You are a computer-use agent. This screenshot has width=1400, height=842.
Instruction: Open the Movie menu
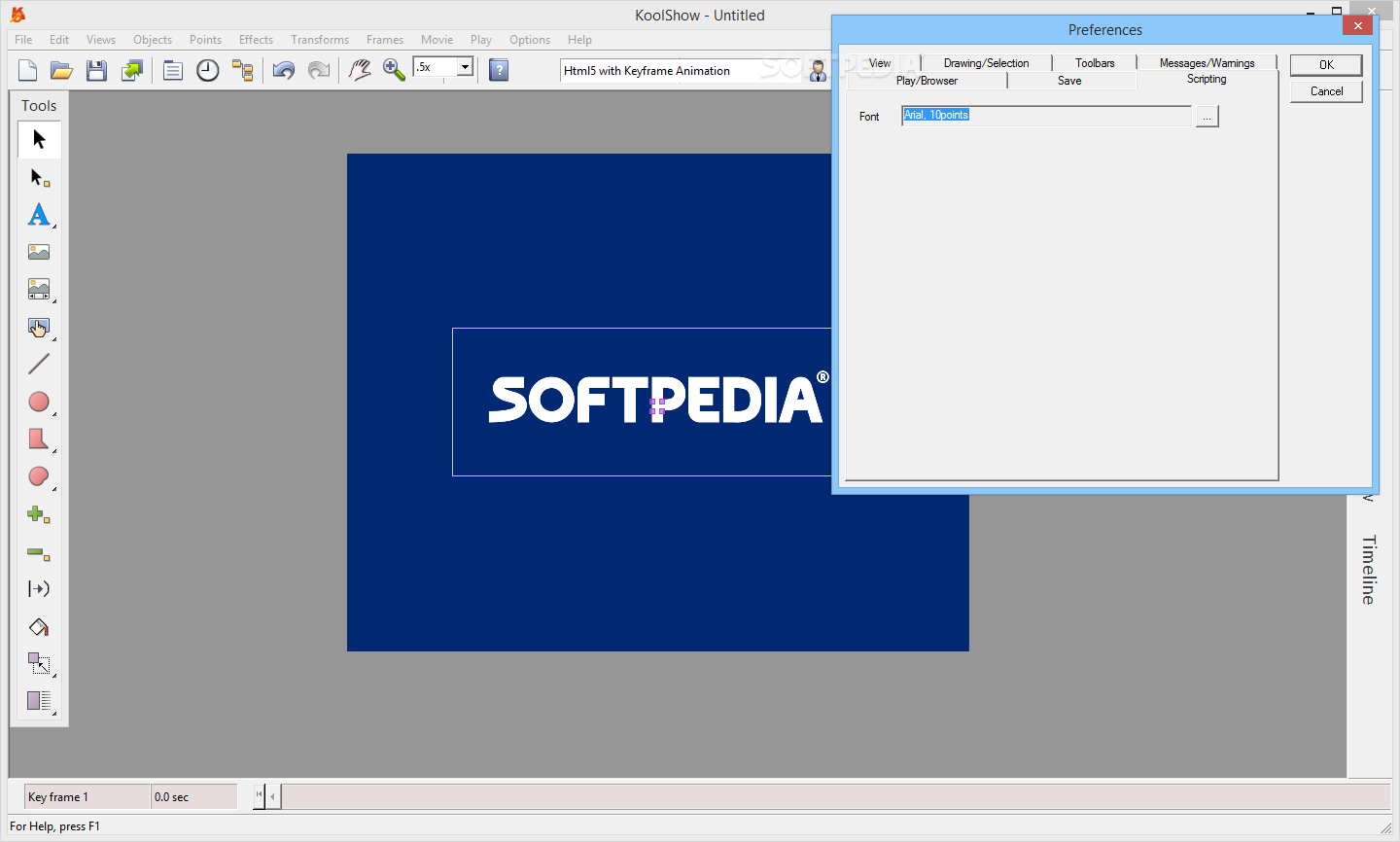click(x=437, y=40)
